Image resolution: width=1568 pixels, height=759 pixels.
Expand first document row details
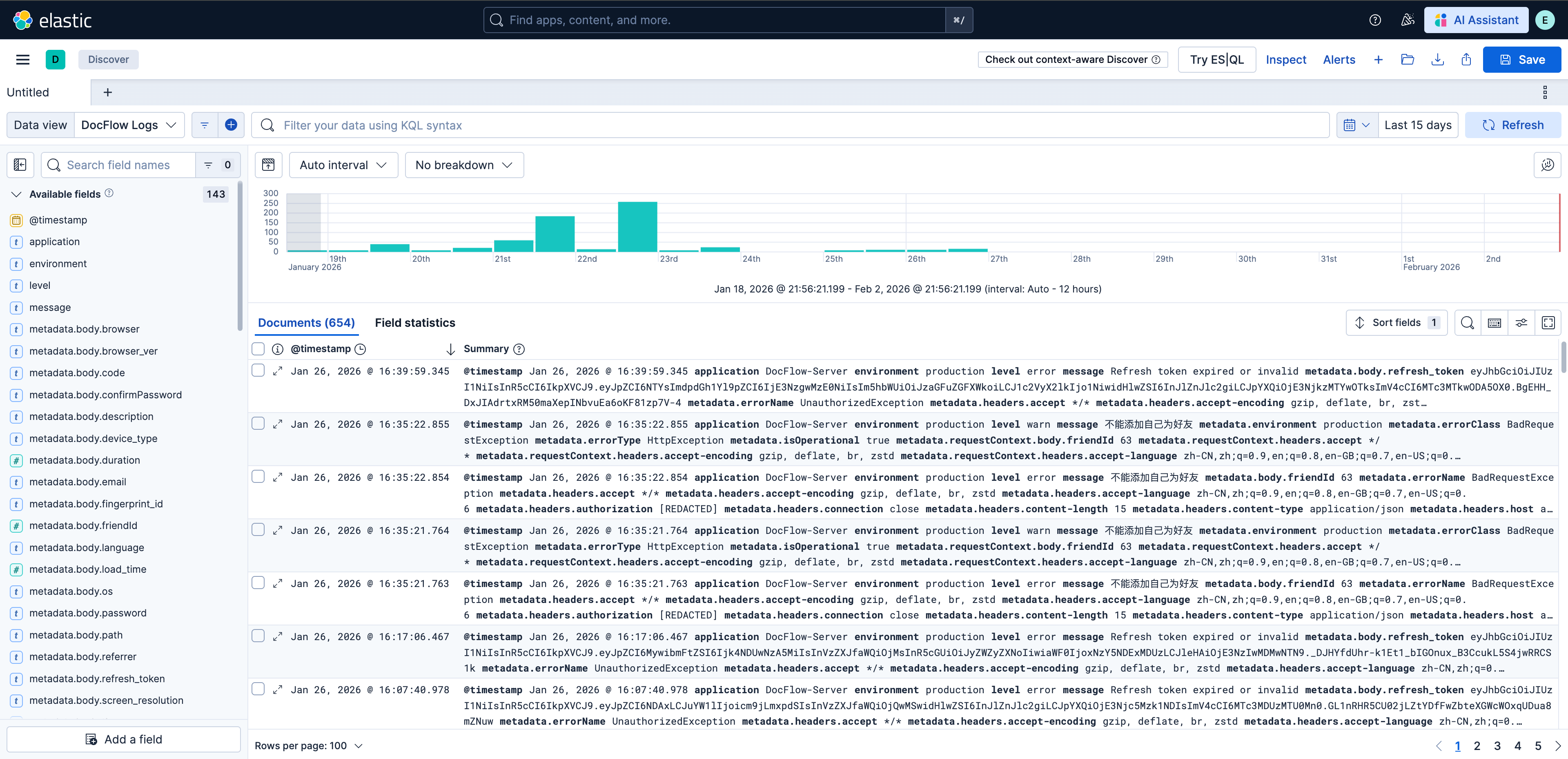click(x=278, y=371)
